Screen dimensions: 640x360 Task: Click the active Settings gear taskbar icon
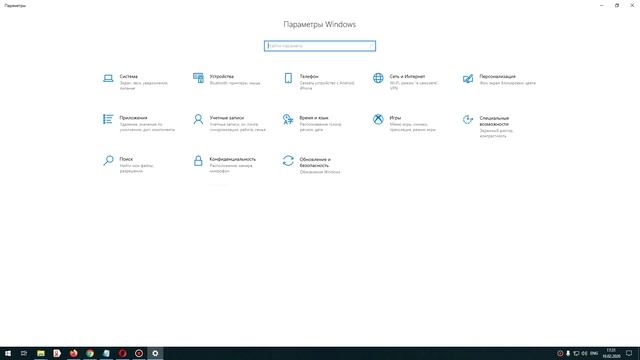tap(155, 353)
